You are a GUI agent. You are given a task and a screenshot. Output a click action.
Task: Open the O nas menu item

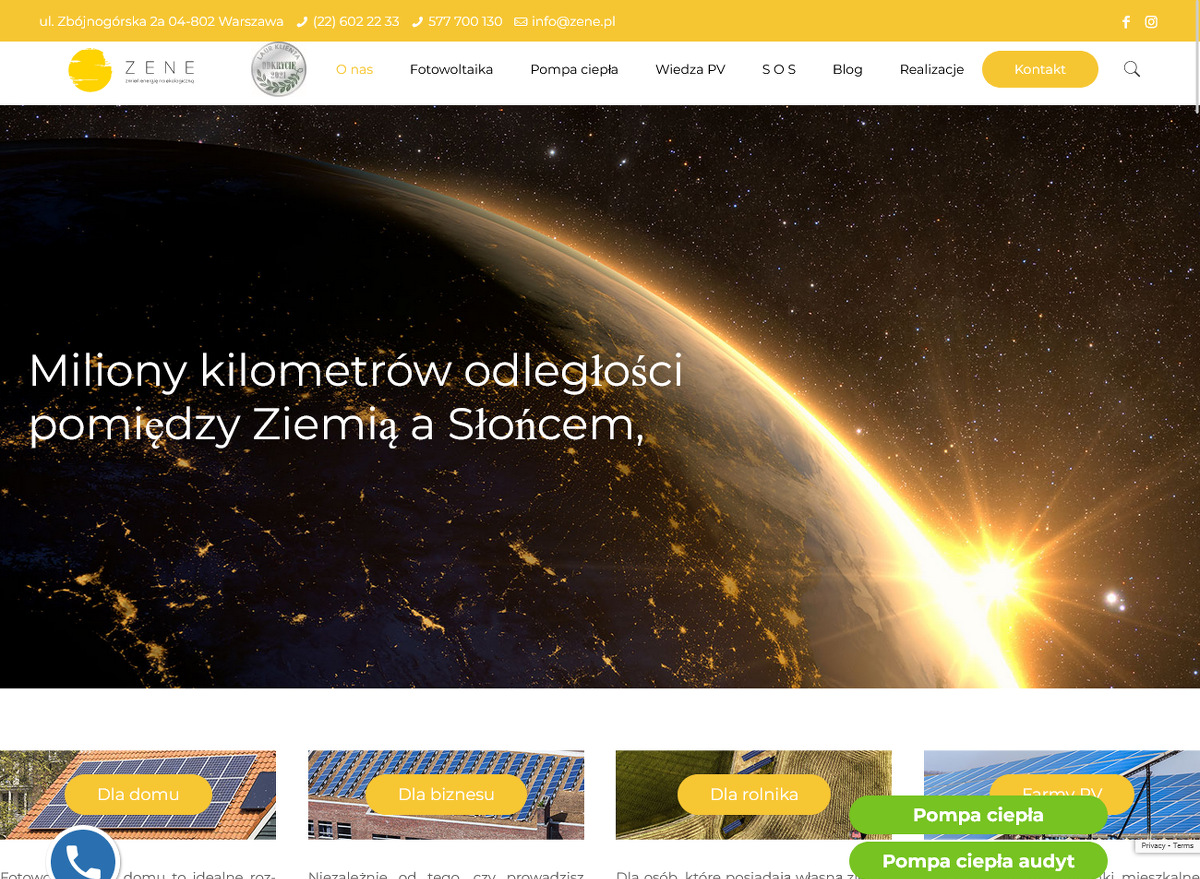[354, 69]
